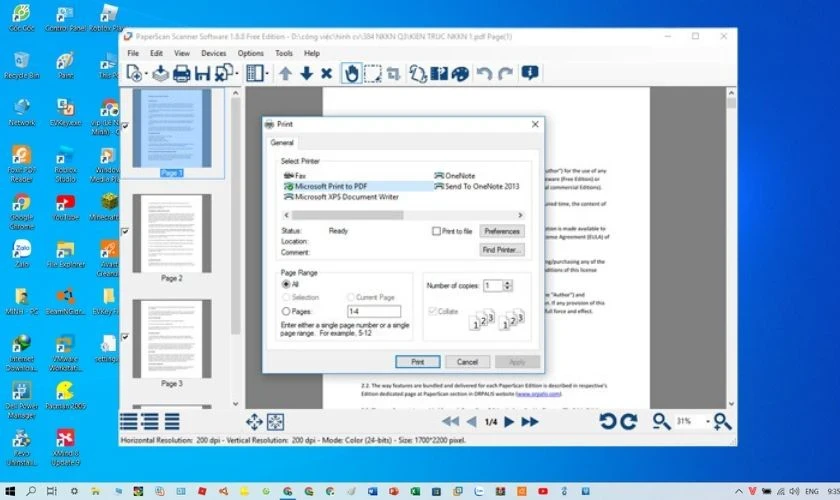The image size is (840, 500).
Task: Click the pages range input field showing 1-4
Action: [x=374, y=311]
